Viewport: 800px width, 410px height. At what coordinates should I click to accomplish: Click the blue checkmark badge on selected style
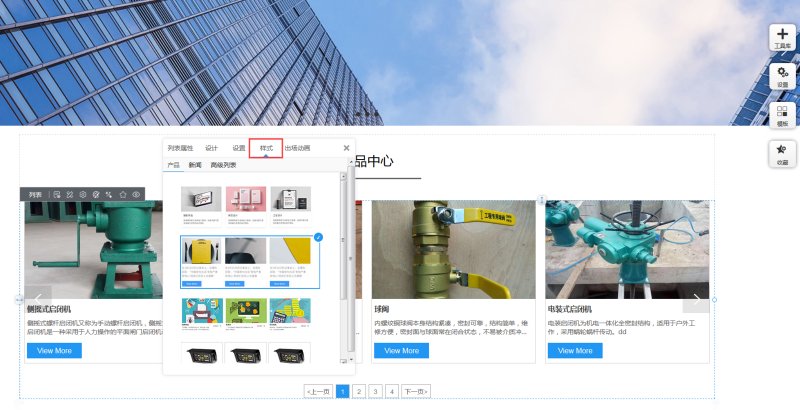point(318,237)
